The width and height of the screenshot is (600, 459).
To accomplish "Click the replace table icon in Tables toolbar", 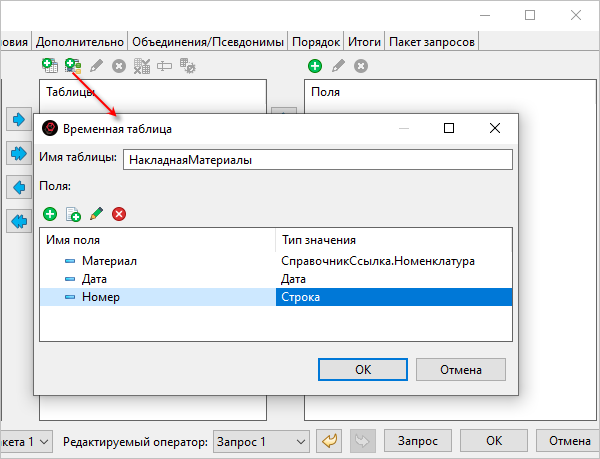I will tap(142, 66).
